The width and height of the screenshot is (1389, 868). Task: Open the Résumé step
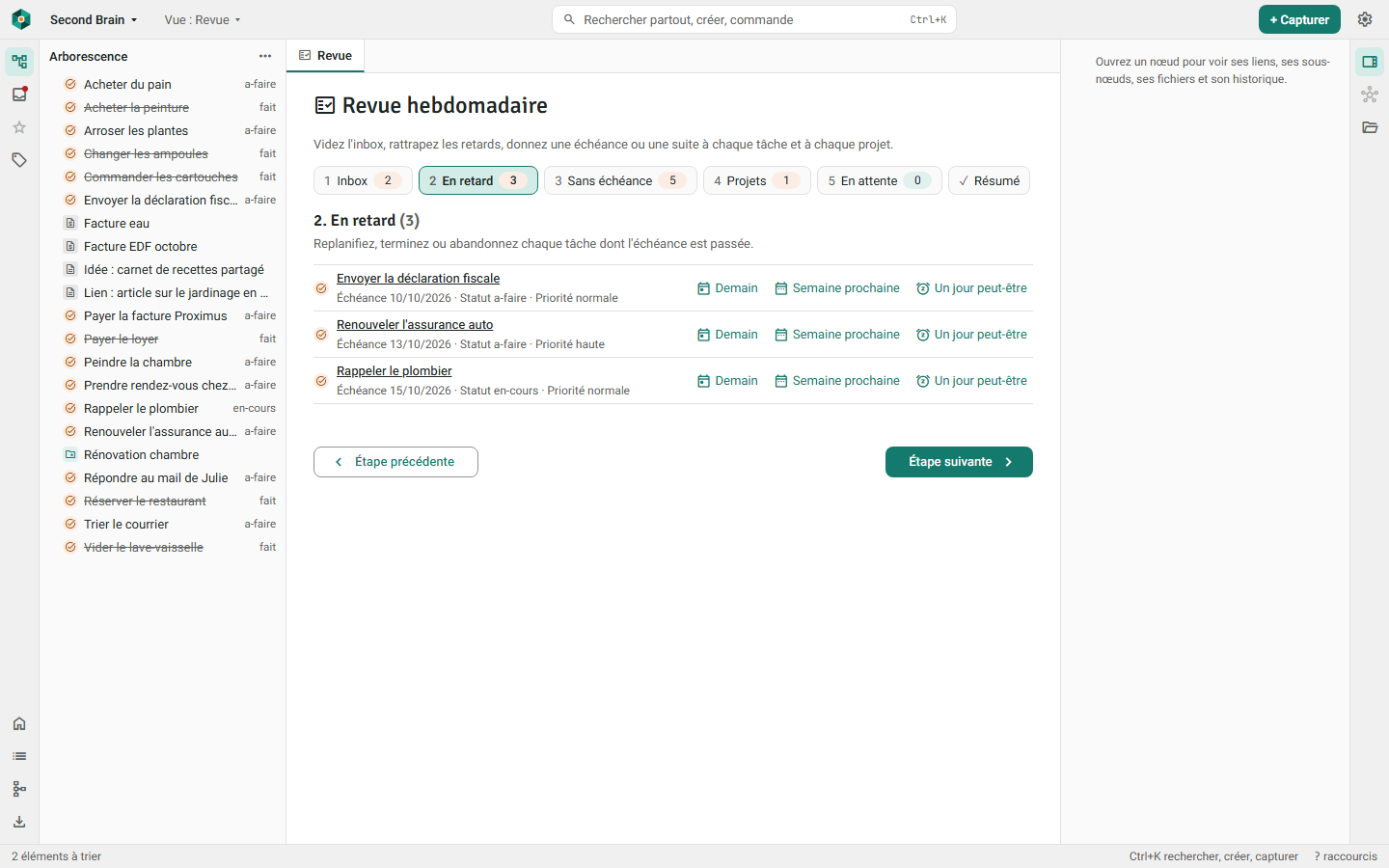(x=989, y=180)
